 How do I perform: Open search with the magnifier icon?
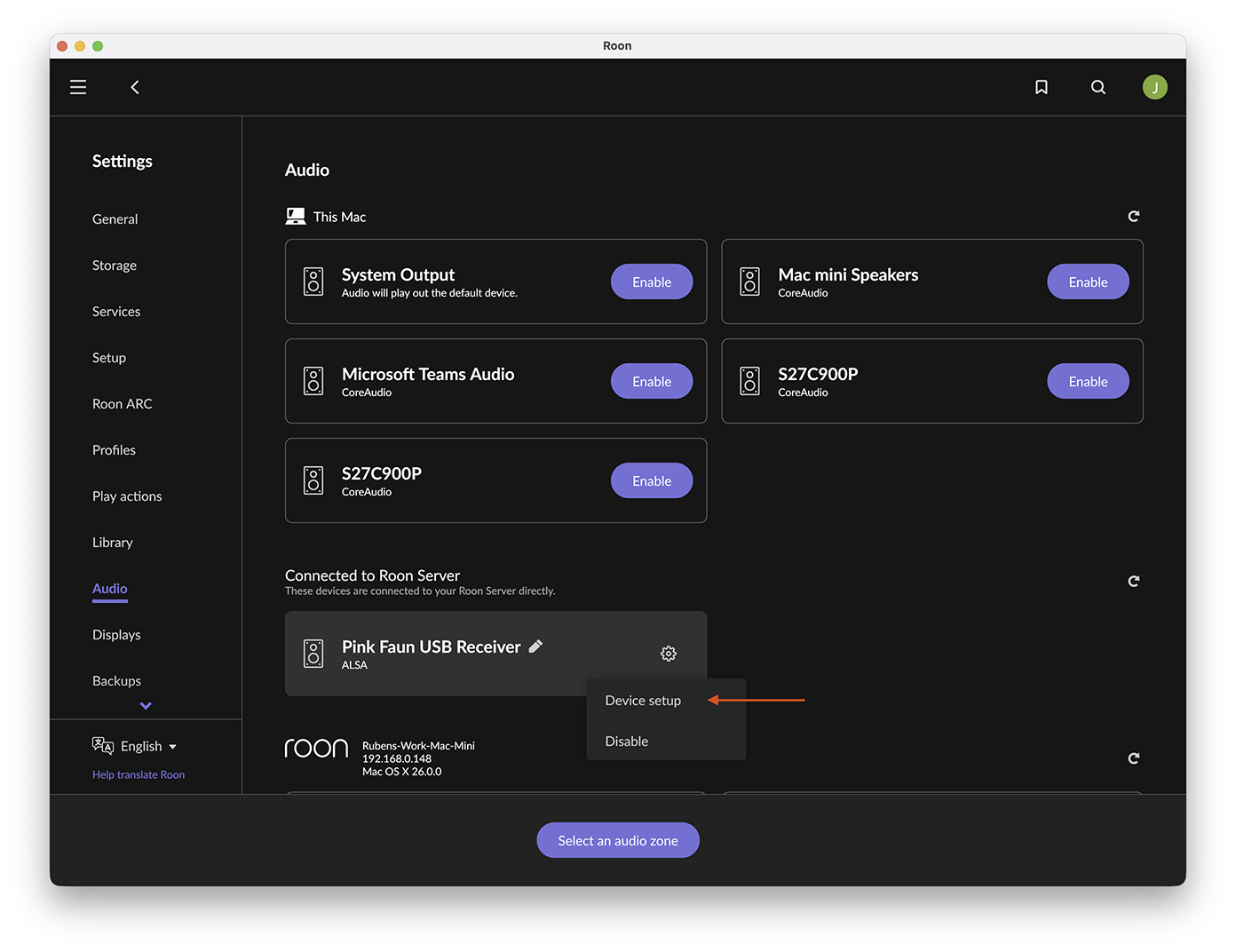(1098, 87)
